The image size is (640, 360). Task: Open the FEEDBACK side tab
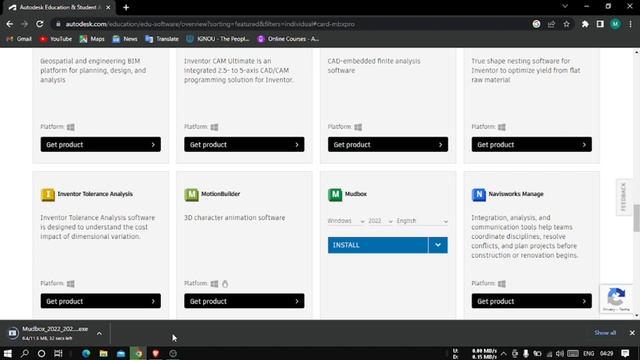(623, 197)
